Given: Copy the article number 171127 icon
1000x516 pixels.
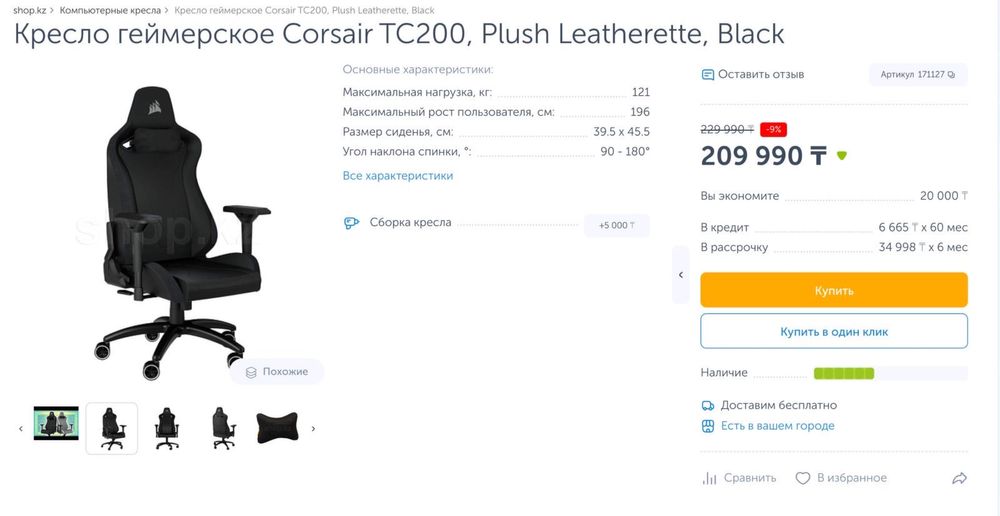Looking at the screenshot, I should click(x=951, y=75).
